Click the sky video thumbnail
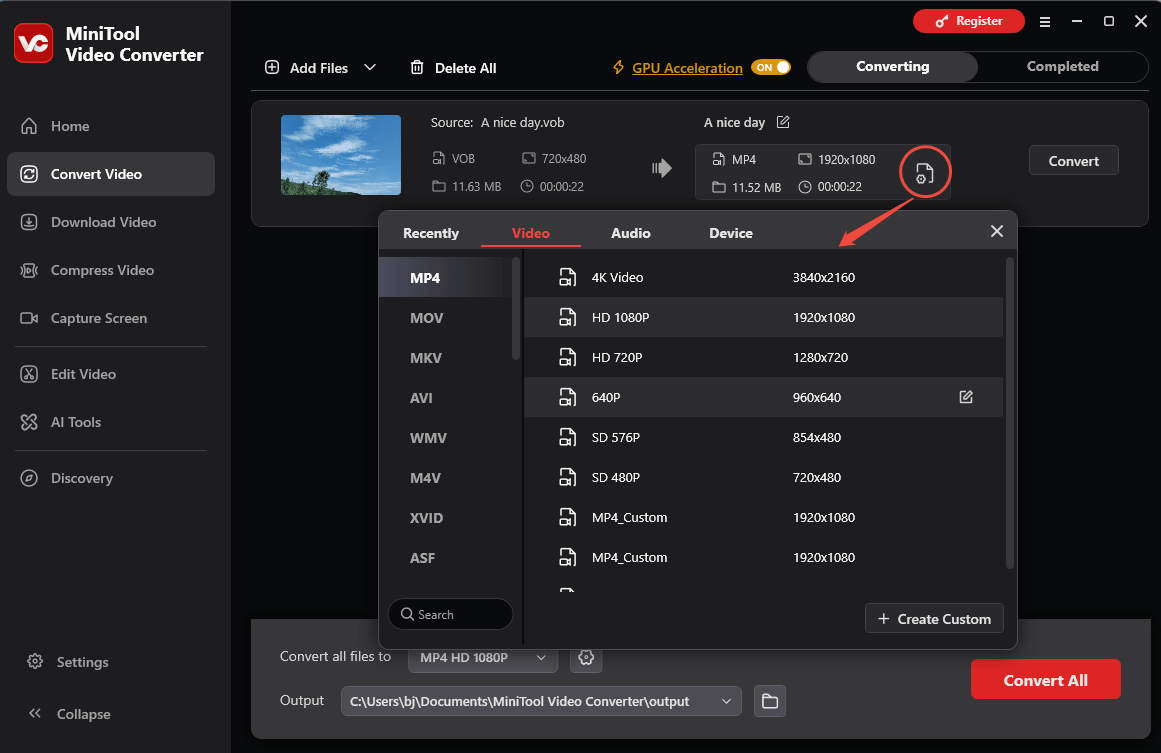Viewport: 1161px width, 753px height. (341, 155)
